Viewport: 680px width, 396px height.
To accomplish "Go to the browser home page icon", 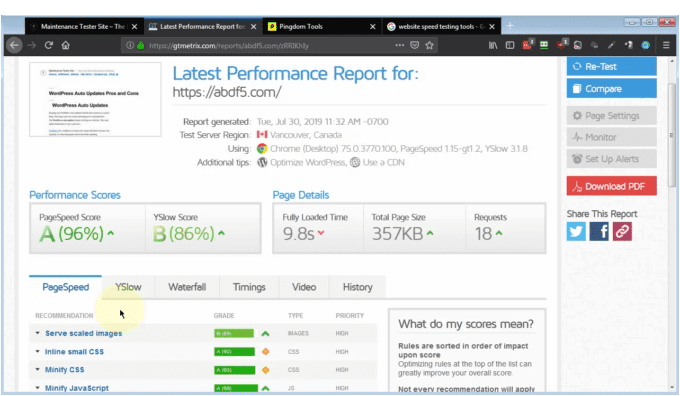I will 65,45.
